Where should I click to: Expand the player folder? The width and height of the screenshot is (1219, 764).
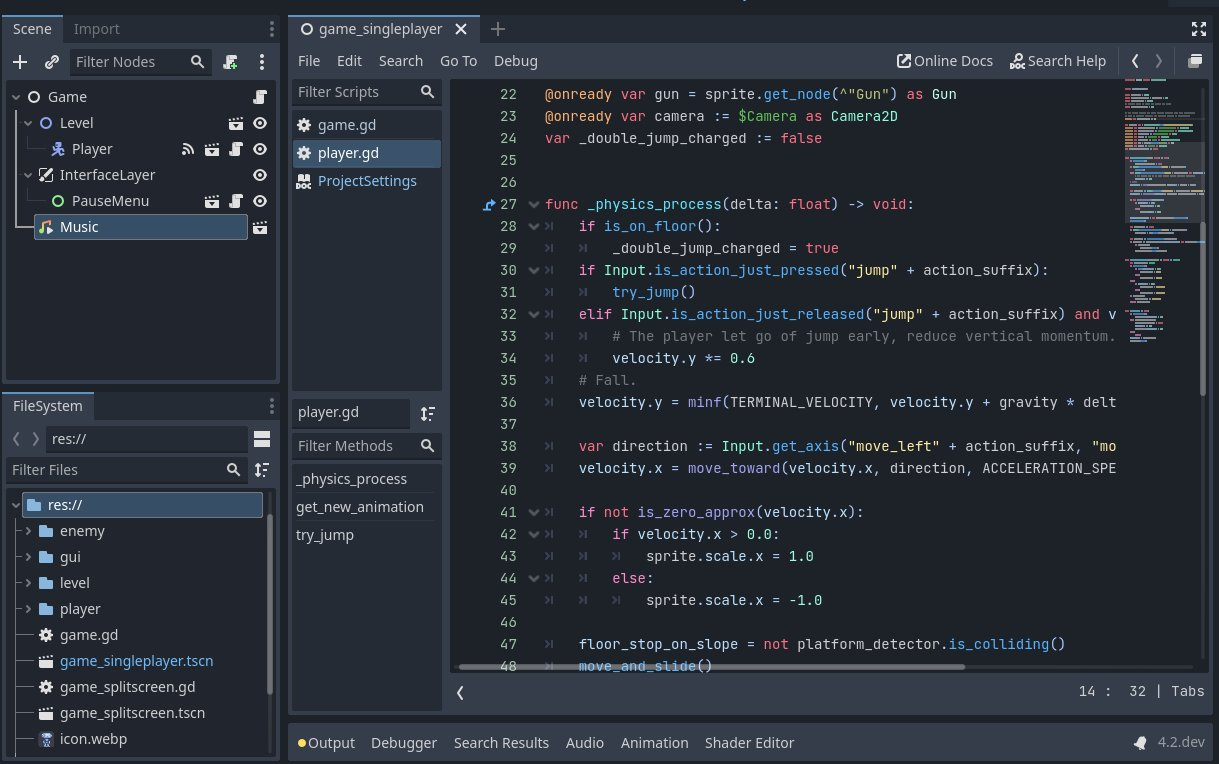[x=28, y=609]
